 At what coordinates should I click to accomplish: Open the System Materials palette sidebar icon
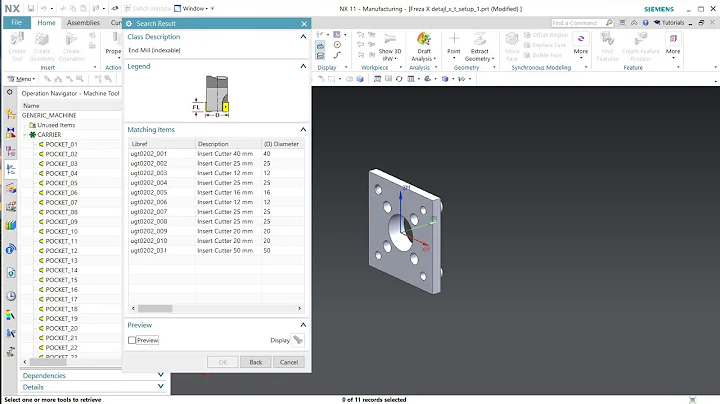tap(11, 315)
